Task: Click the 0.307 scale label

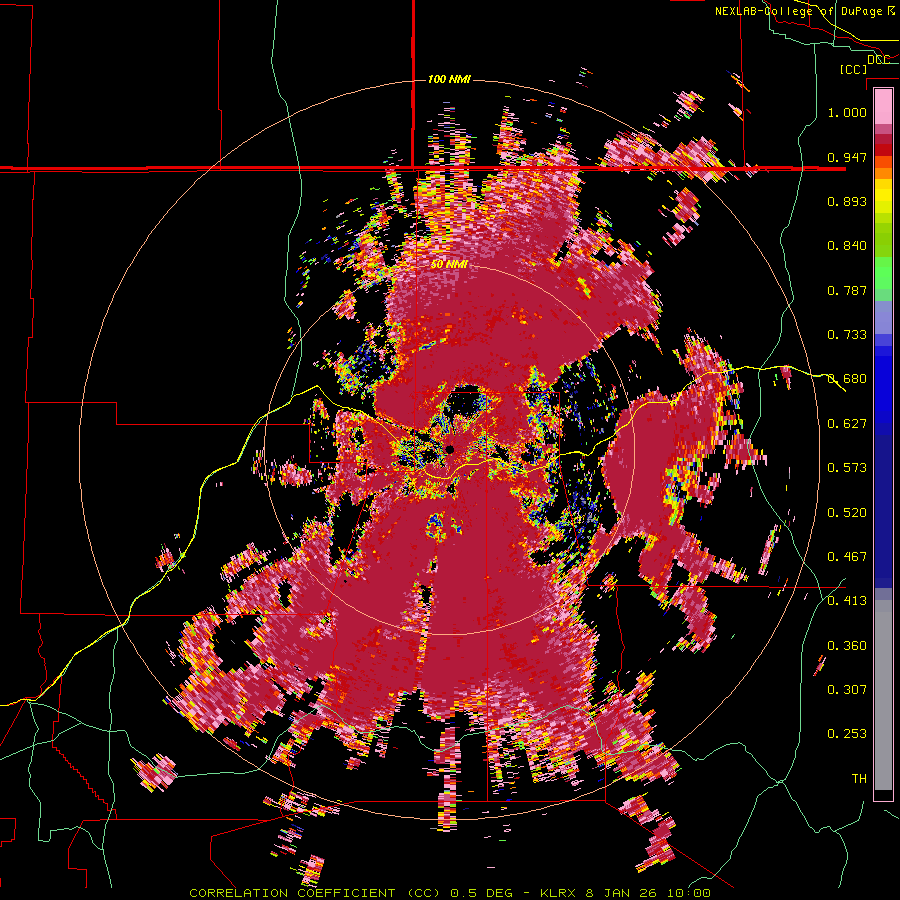Action: coord(847,689)
